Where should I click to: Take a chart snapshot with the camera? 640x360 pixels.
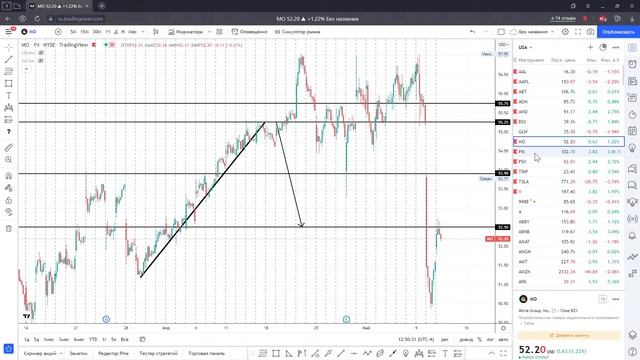[591, 31]
